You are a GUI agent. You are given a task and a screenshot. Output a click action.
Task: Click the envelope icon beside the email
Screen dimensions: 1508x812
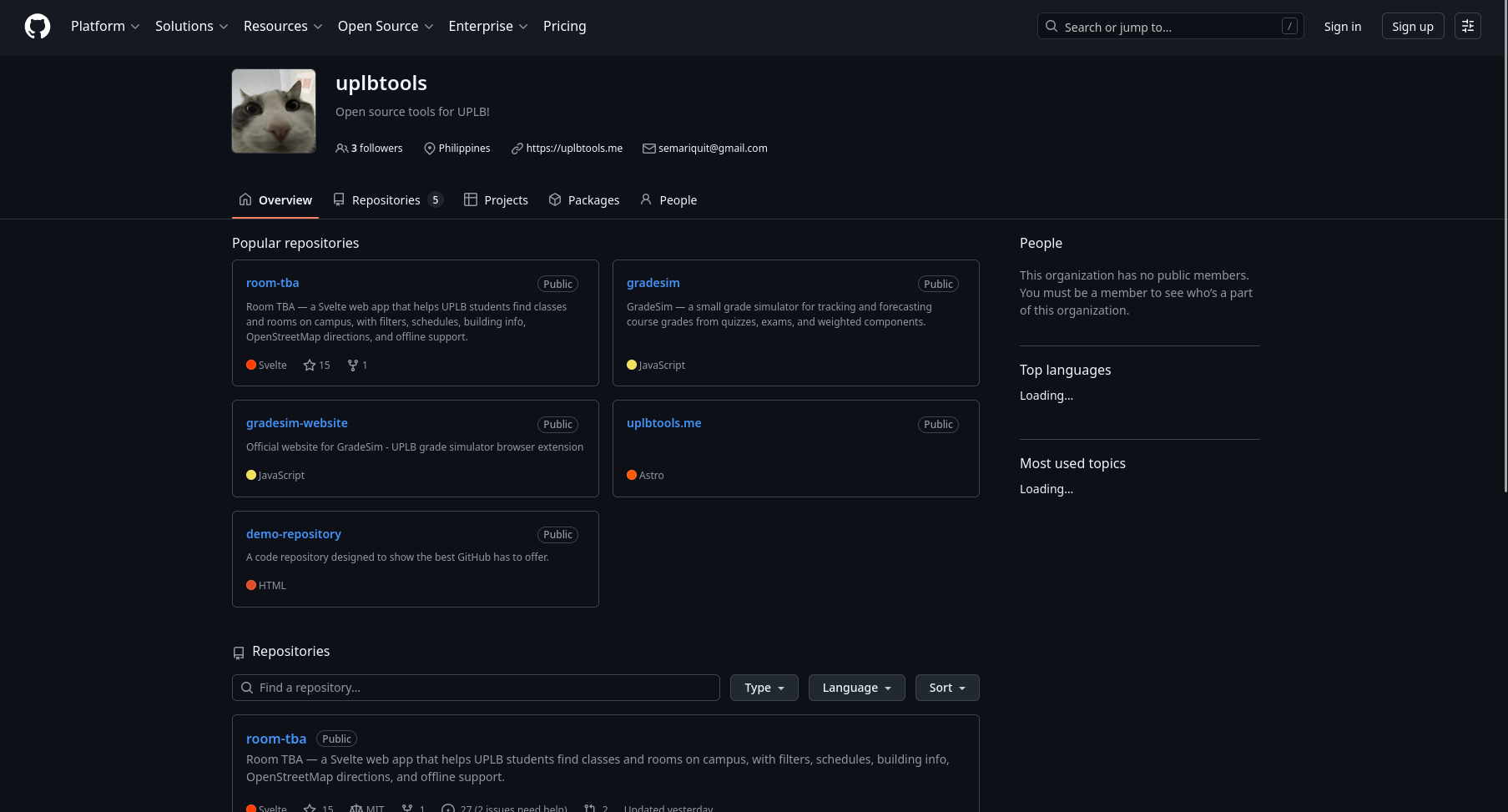648,149
